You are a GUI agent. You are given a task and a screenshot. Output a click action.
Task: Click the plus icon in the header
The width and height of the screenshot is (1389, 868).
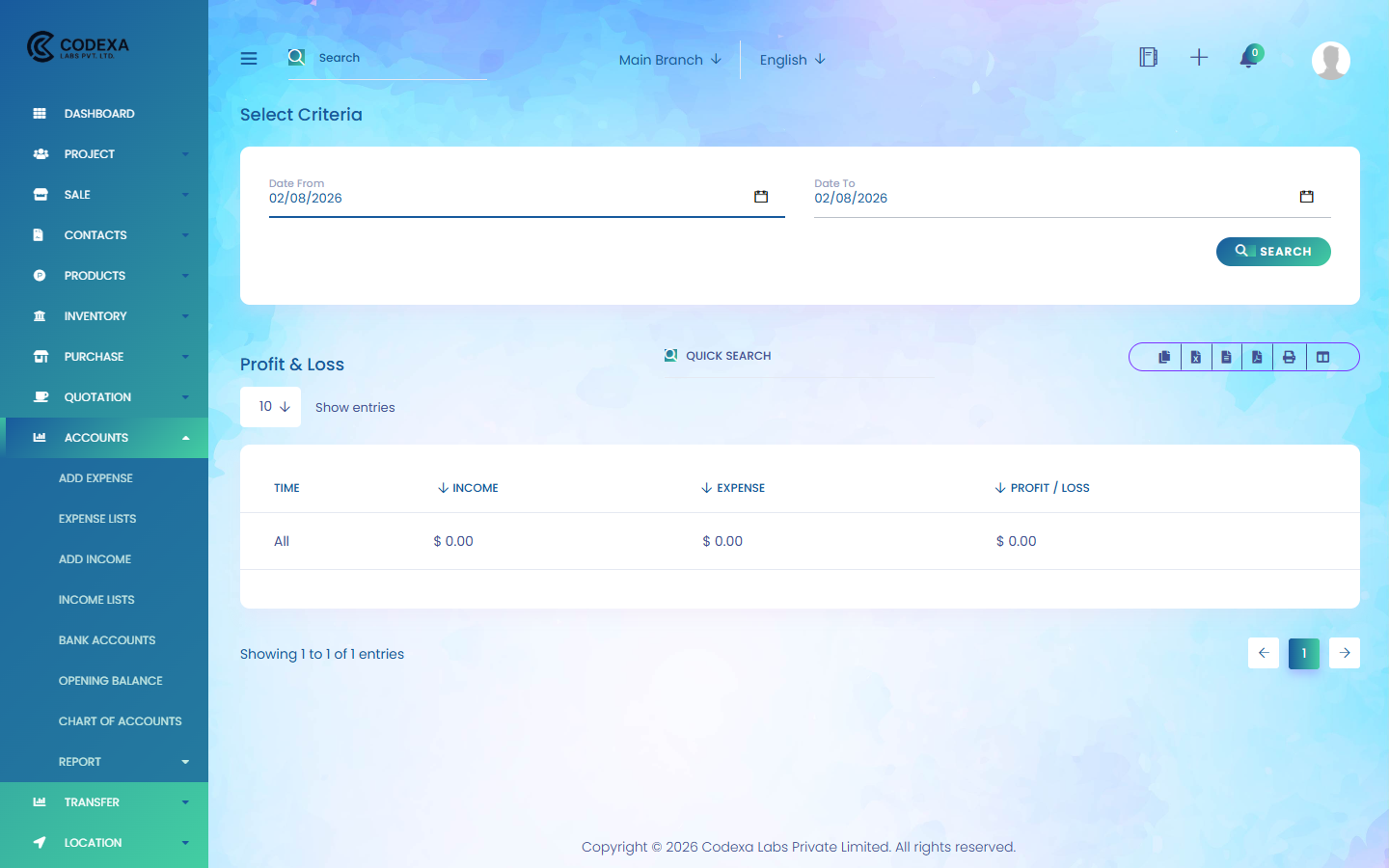click(1199, 58)
